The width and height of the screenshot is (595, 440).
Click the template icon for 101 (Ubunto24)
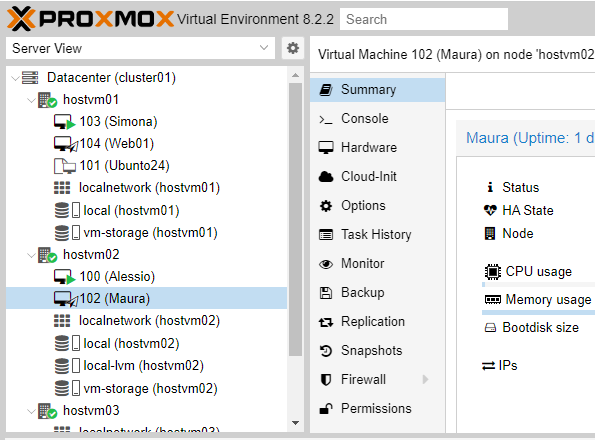[65, 166]
